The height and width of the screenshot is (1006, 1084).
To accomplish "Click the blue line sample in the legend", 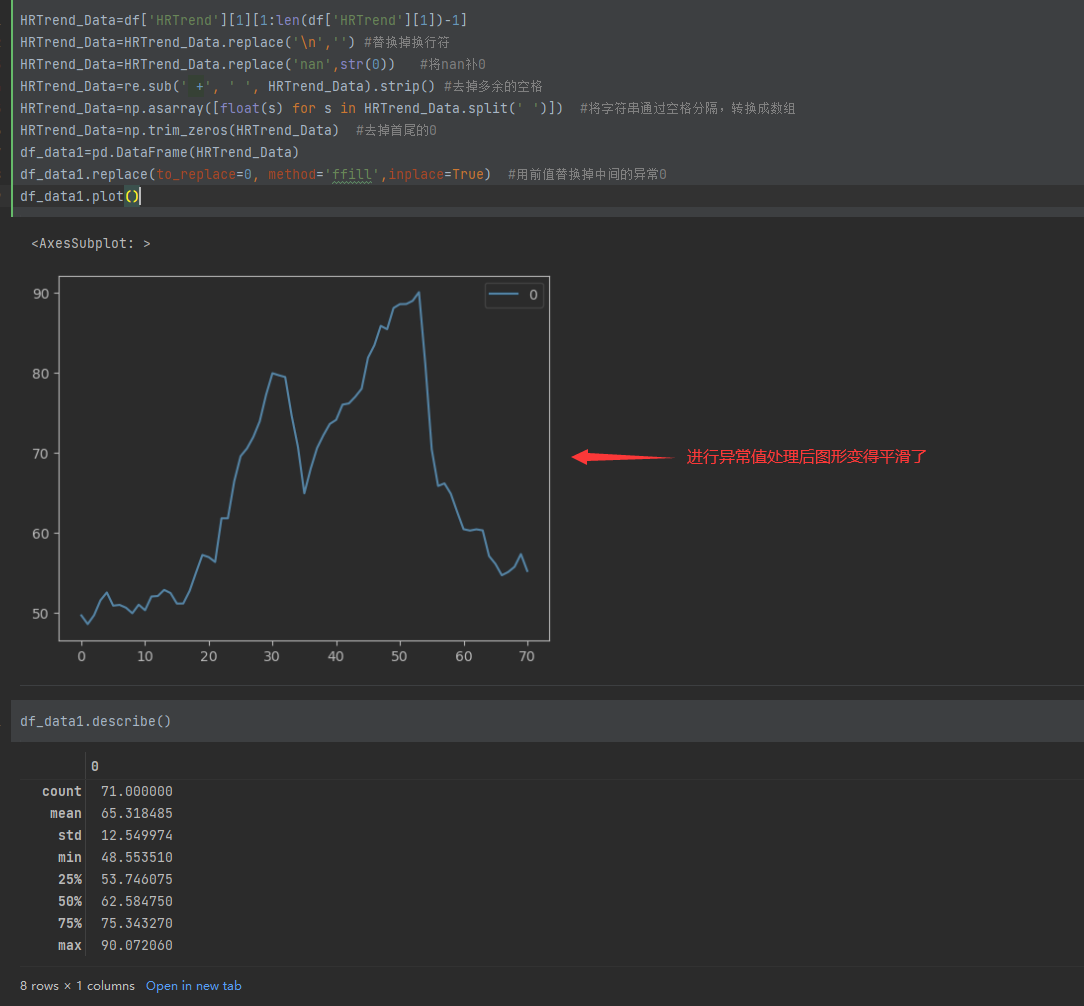I will click(504, 295).
